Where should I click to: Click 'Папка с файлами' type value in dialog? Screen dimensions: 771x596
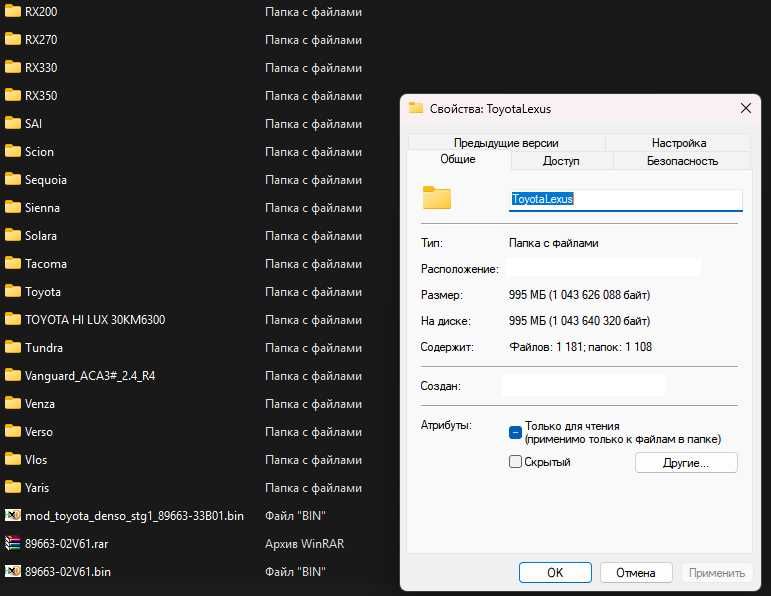[x=553, y=243]
